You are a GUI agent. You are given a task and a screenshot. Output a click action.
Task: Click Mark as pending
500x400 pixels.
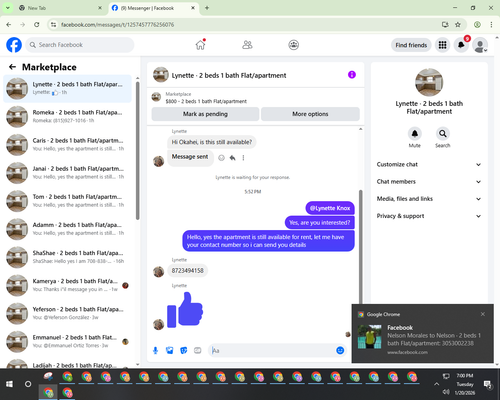pyautogui.click(x=205, y=114)
